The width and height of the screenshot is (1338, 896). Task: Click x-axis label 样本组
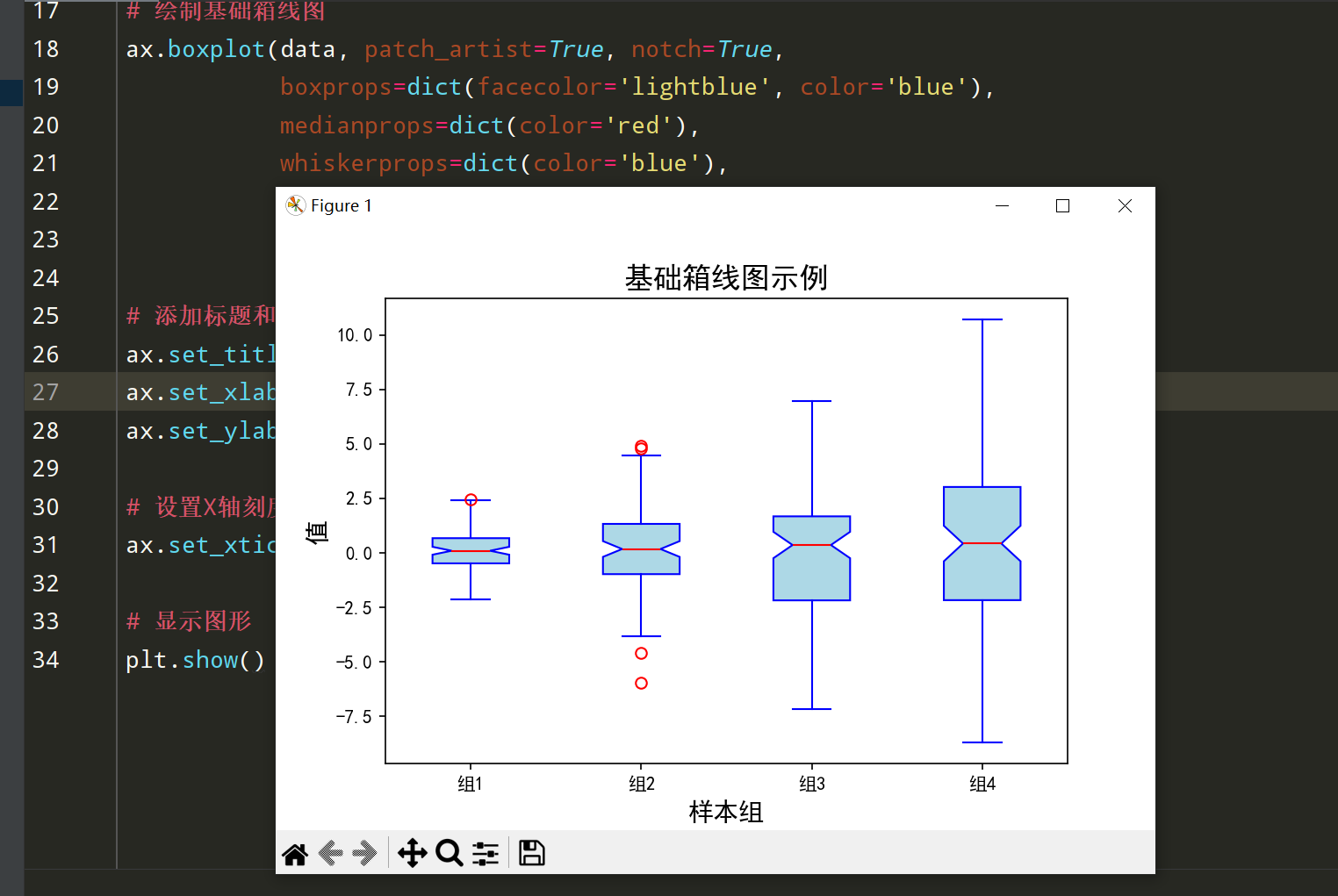point(726,812)
